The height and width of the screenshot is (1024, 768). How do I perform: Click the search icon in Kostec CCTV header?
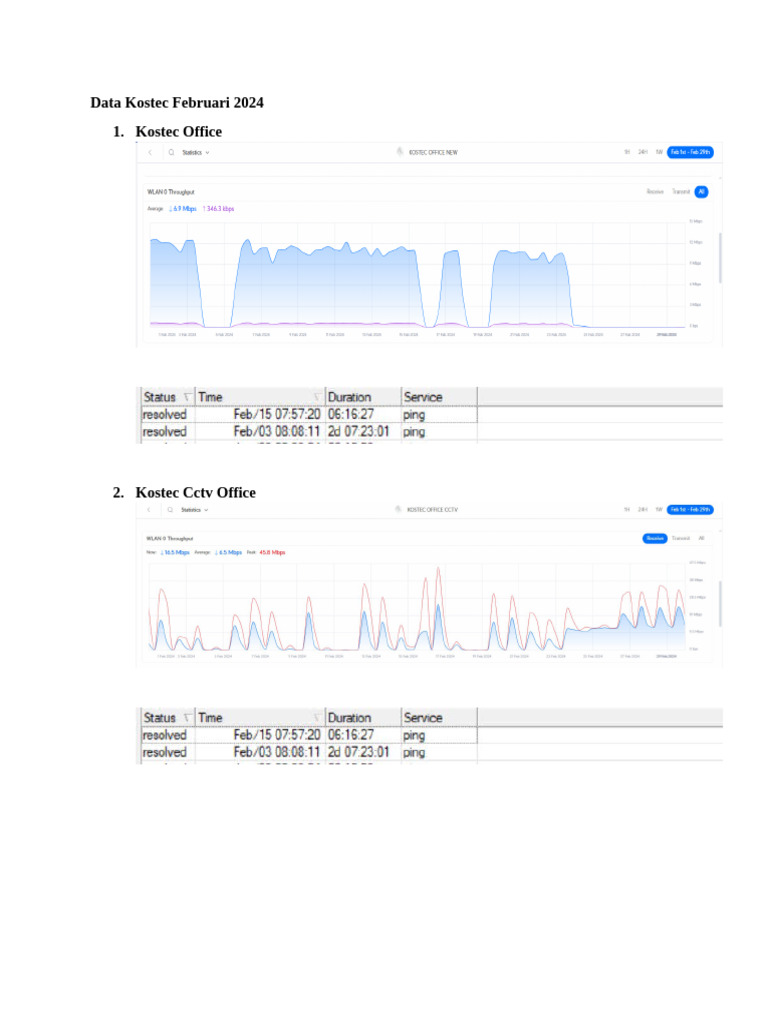(170, 509)
